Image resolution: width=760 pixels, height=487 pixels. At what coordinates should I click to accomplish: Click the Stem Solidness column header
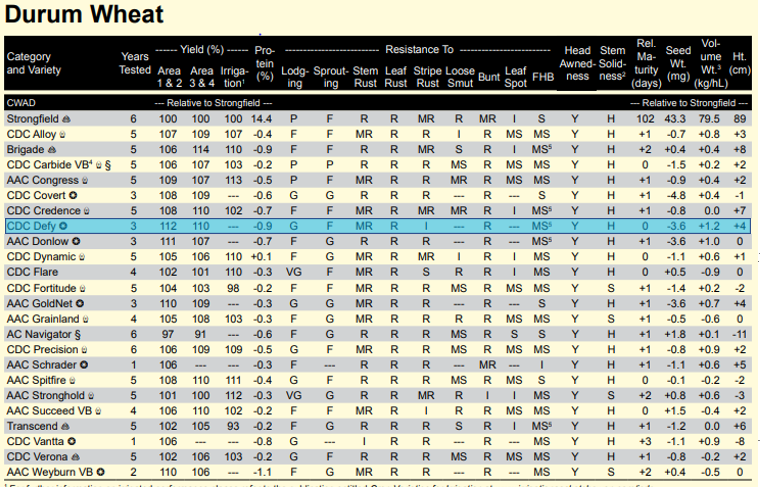(612, 63)
